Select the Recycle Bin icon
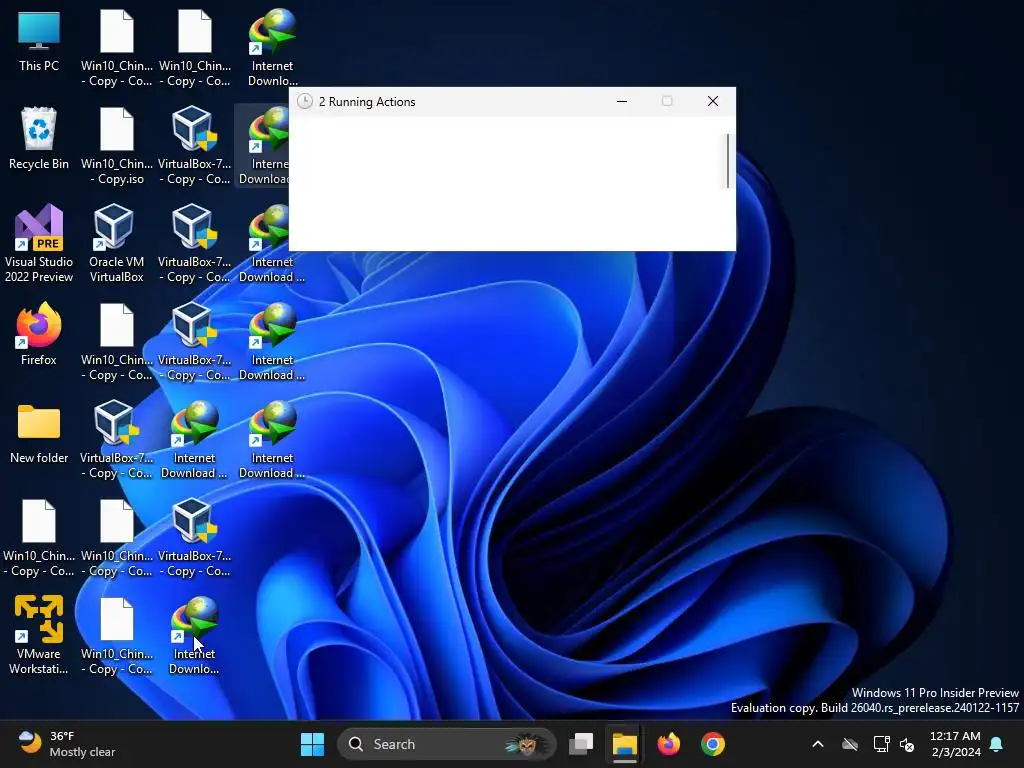Screen dimensions: 1024x768 coord(39,138)
